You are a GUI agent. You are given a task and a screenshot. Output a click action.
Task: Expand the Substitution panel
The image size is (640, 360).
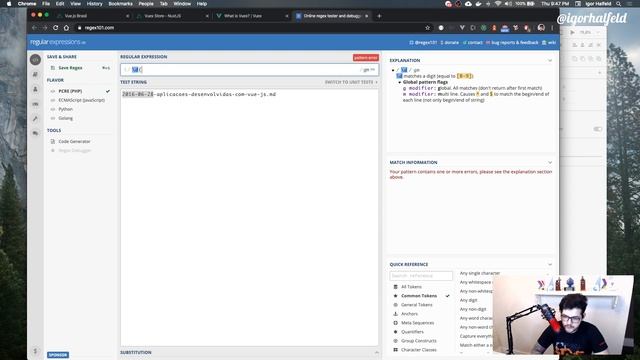pyautogui.click(x=376, y=352)
